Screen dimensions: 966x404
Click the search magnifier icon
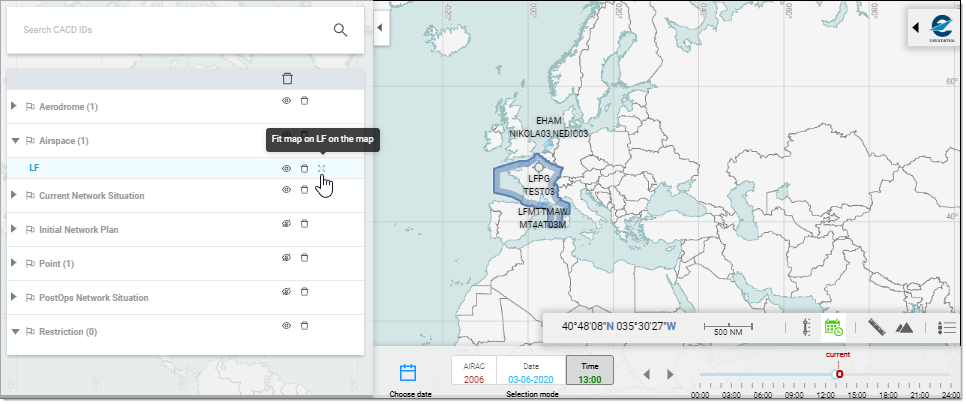(340, 29)
